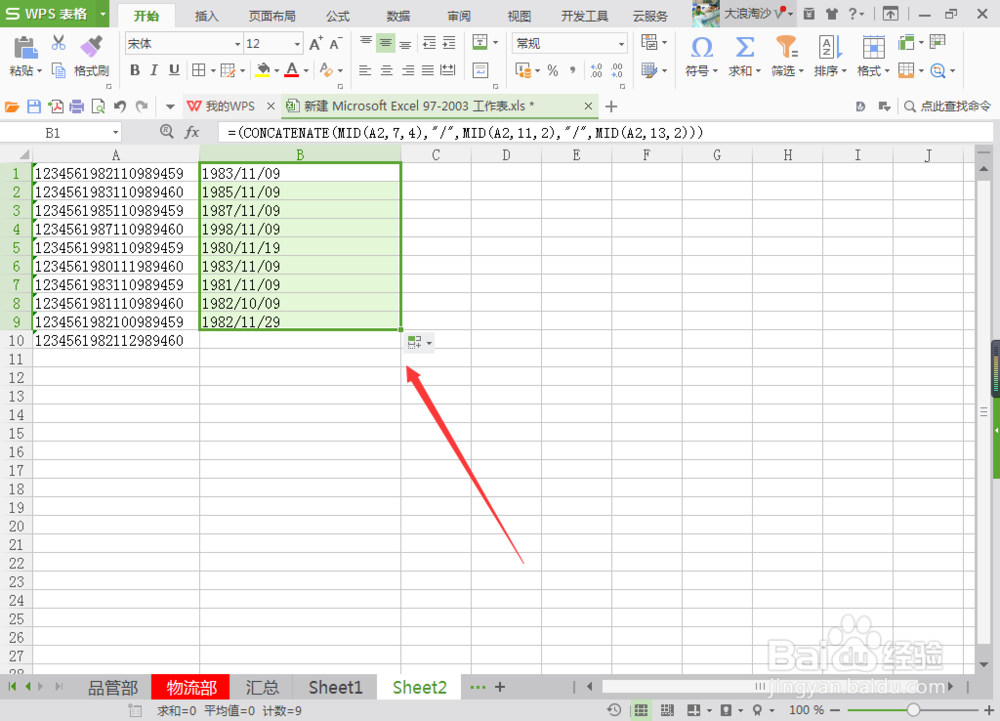The image size is (1000, 721).
Task: Open the 开发工具 ribbon tab
Action: point(584,16)
